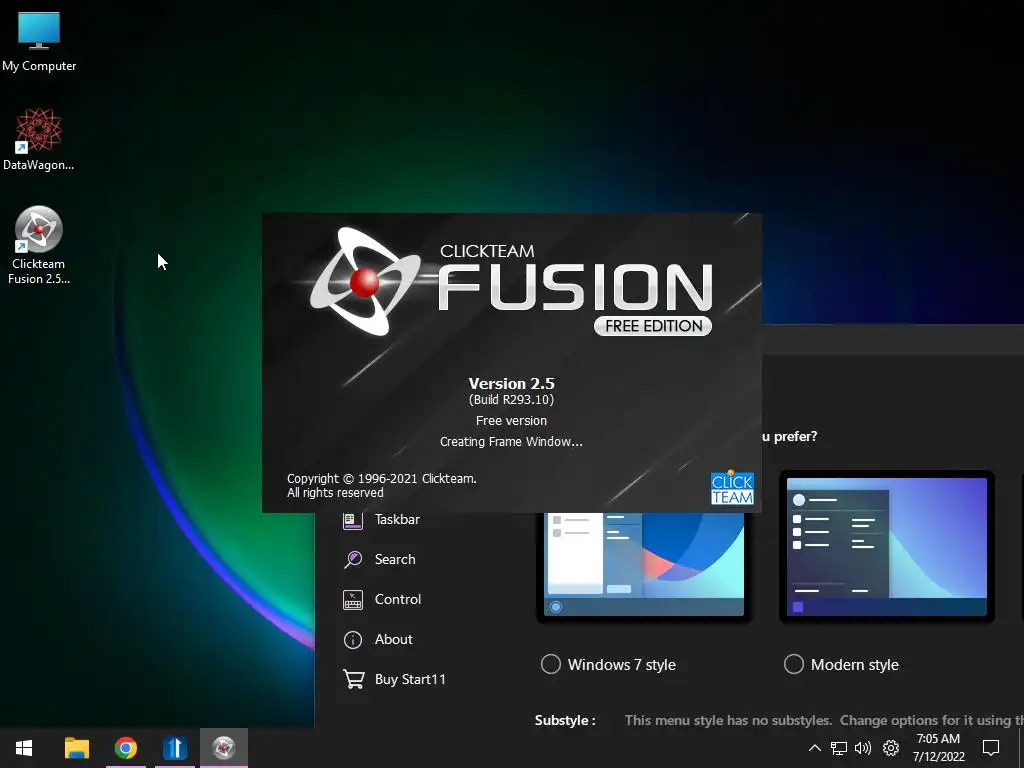Click the Control keyboard sidebar icon
Viewport: 1024px width, 768px height.
[x=353, y=600]
